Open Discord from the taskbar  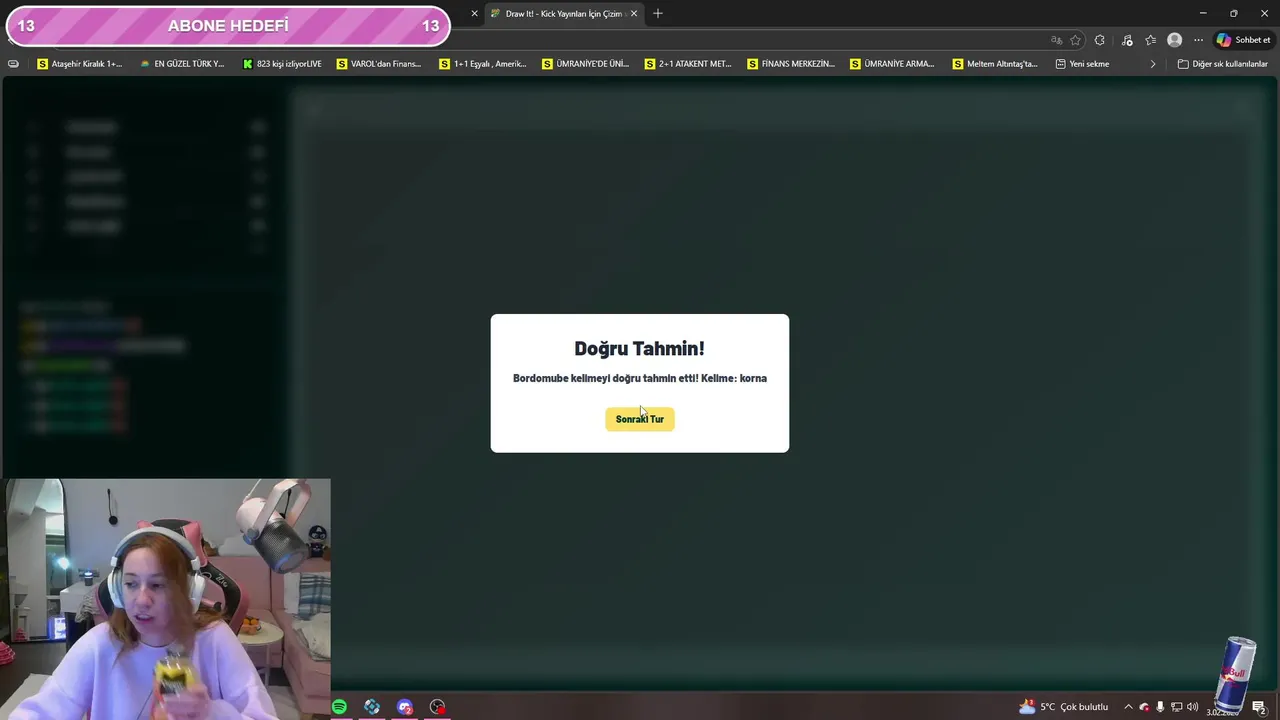[405, 707]
